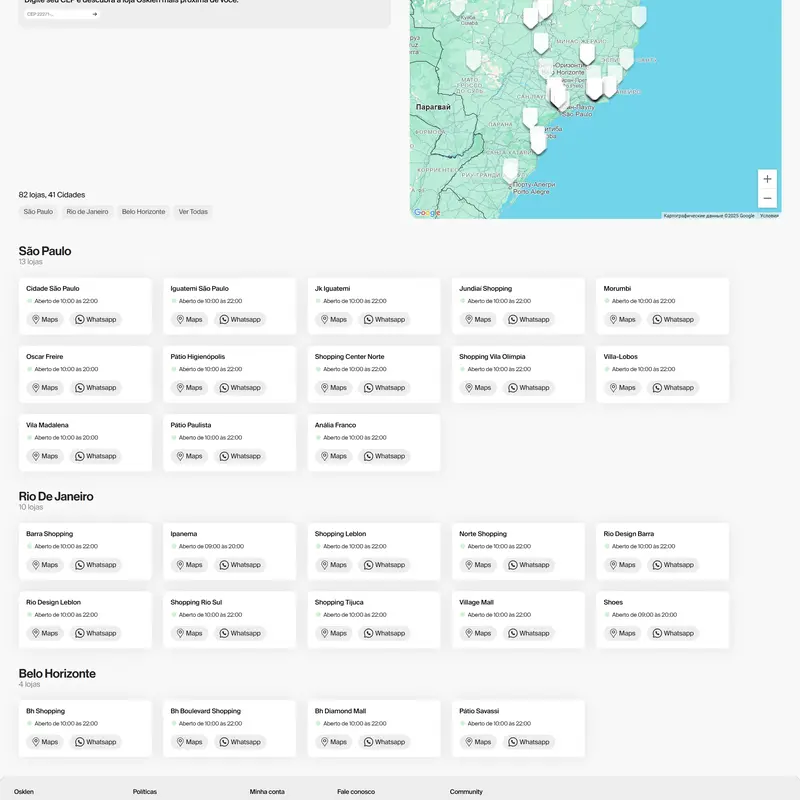Open Maps for Village Mall store
Viewport: 800px width, 800px height.
click(x=477, y=633)
